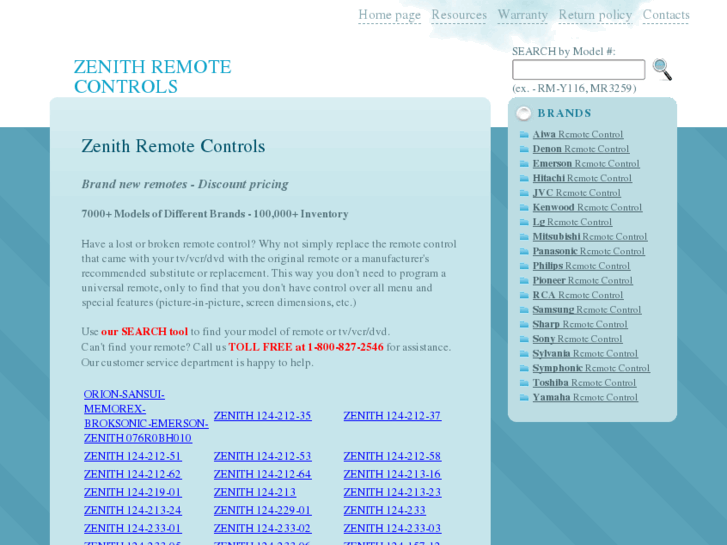
Task: Click the folder icon beside Mitsubishi
Action: (524, 237)
